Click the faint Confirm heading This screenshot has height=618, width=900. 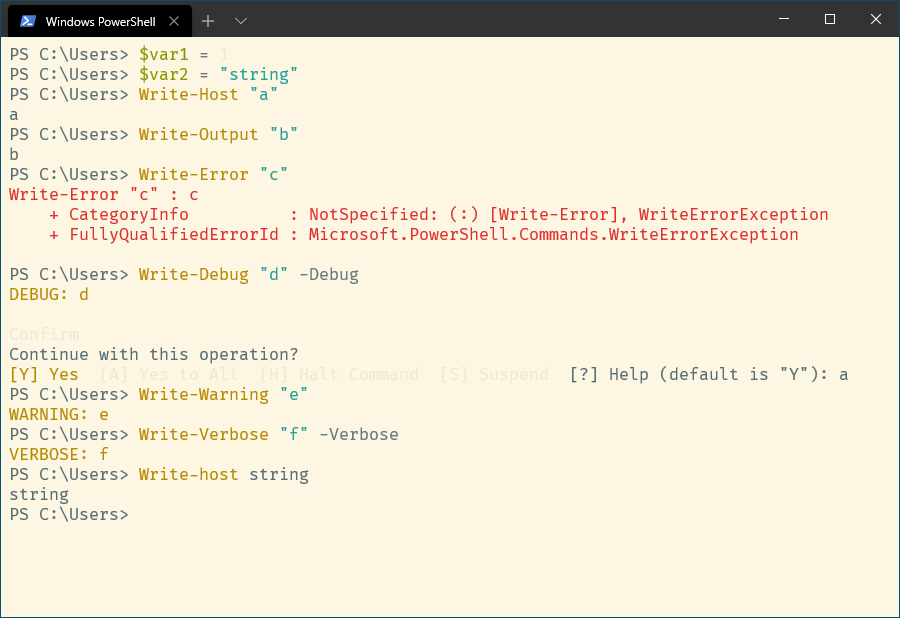[44, 335]
